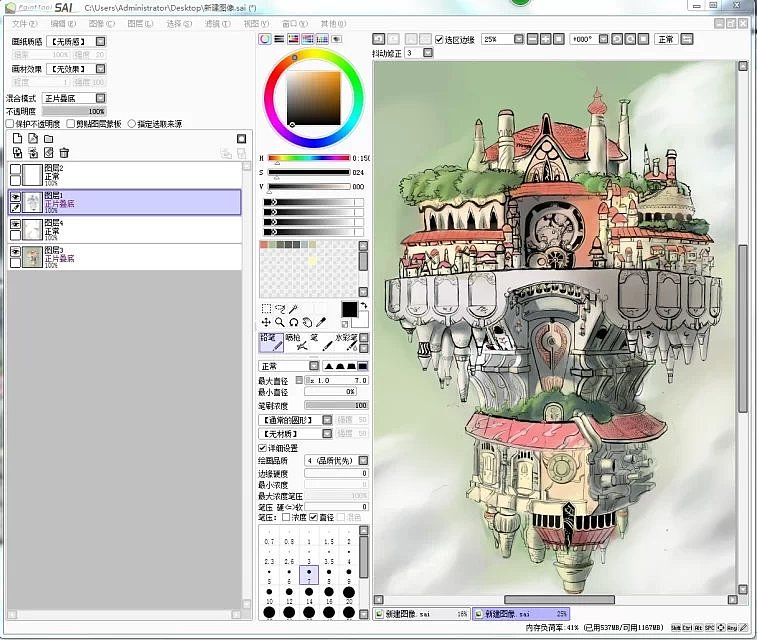Select the lasso selection tool
757x640 pixels.
[x=280, y=308]
